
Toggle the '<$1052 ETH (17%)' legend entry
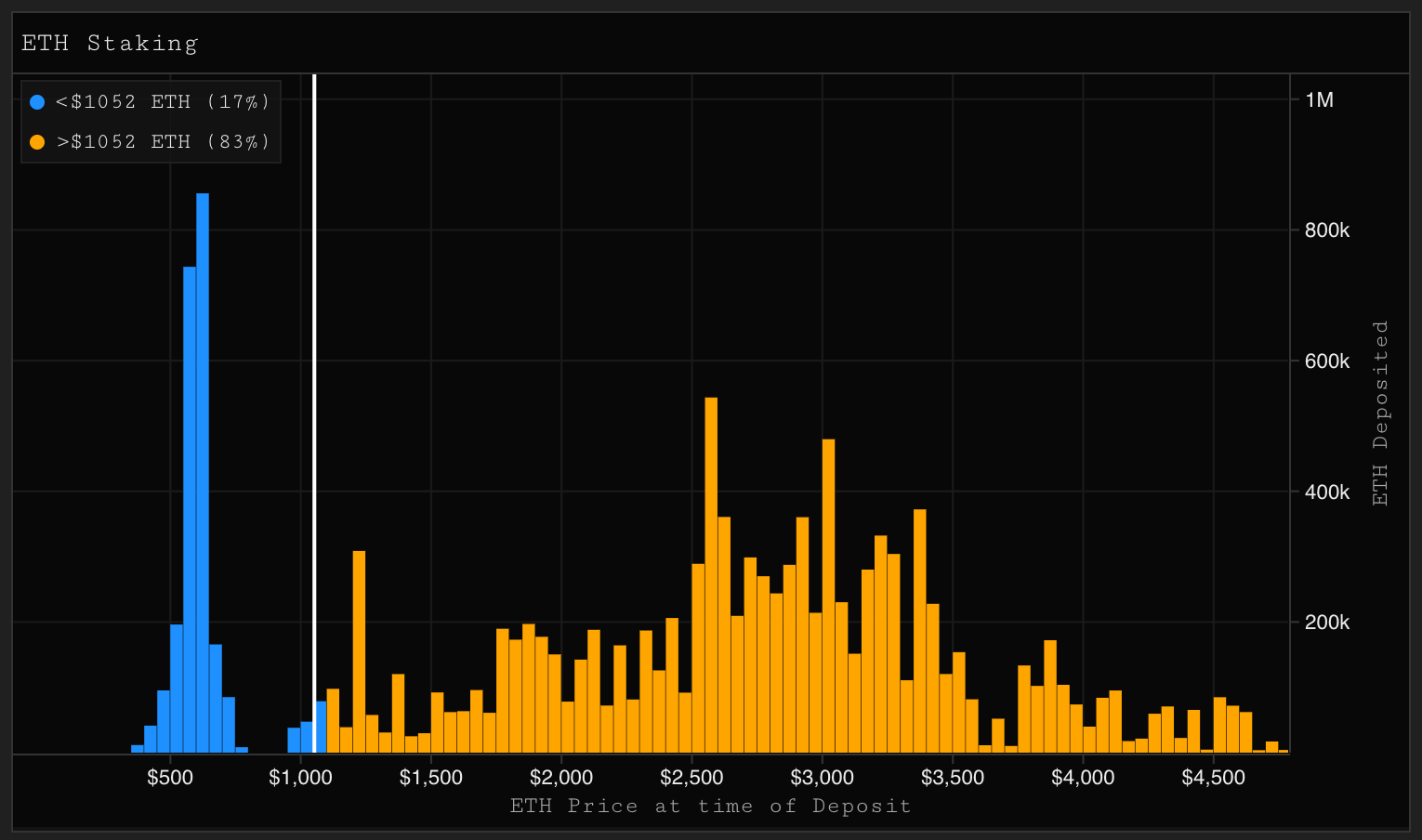click(163, 101)
